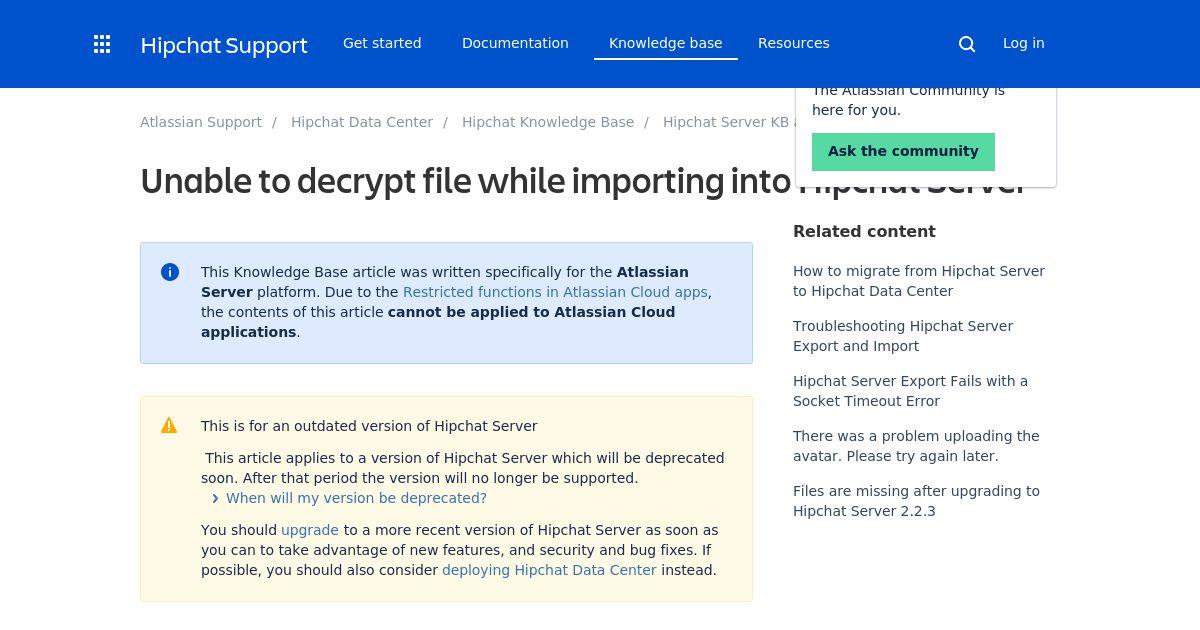Open Restricted functions in Atlassian Cloud apps link
Viewport: 1200px width, 630px height.
tap(555, 292)
